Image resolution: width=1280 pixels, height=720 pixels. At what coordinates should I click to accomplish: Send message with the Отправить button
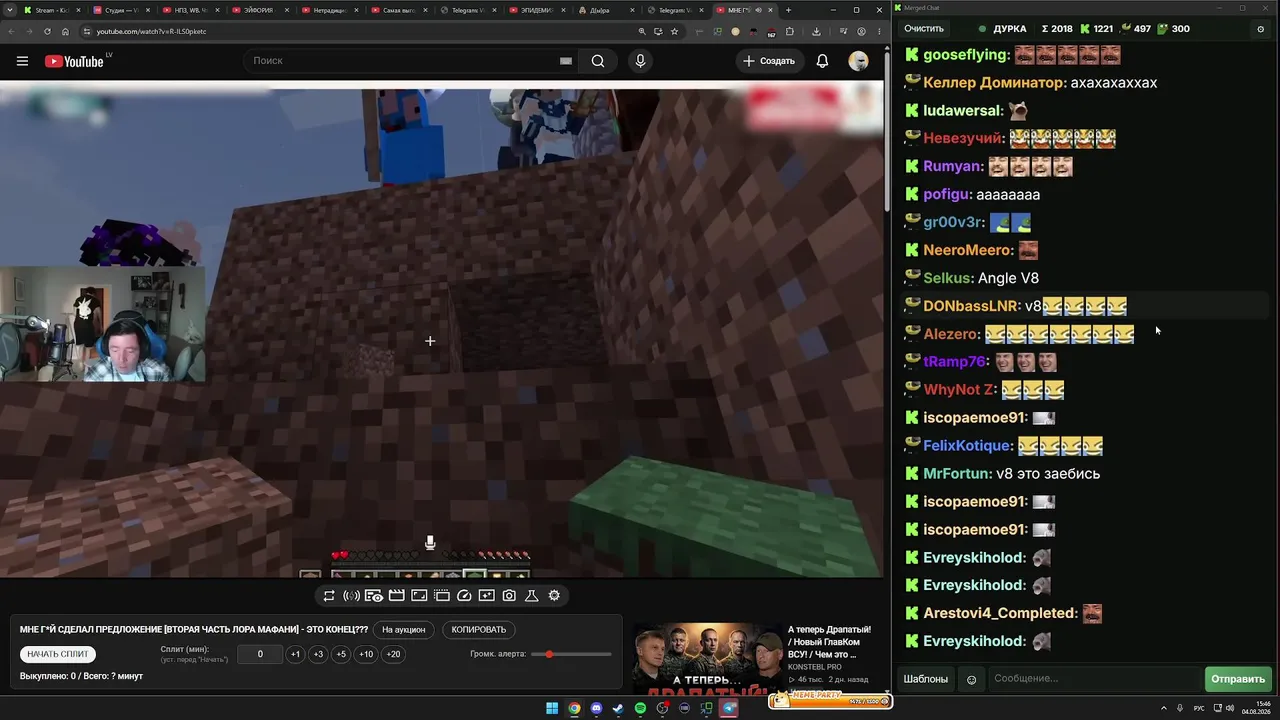(1238, 679)
